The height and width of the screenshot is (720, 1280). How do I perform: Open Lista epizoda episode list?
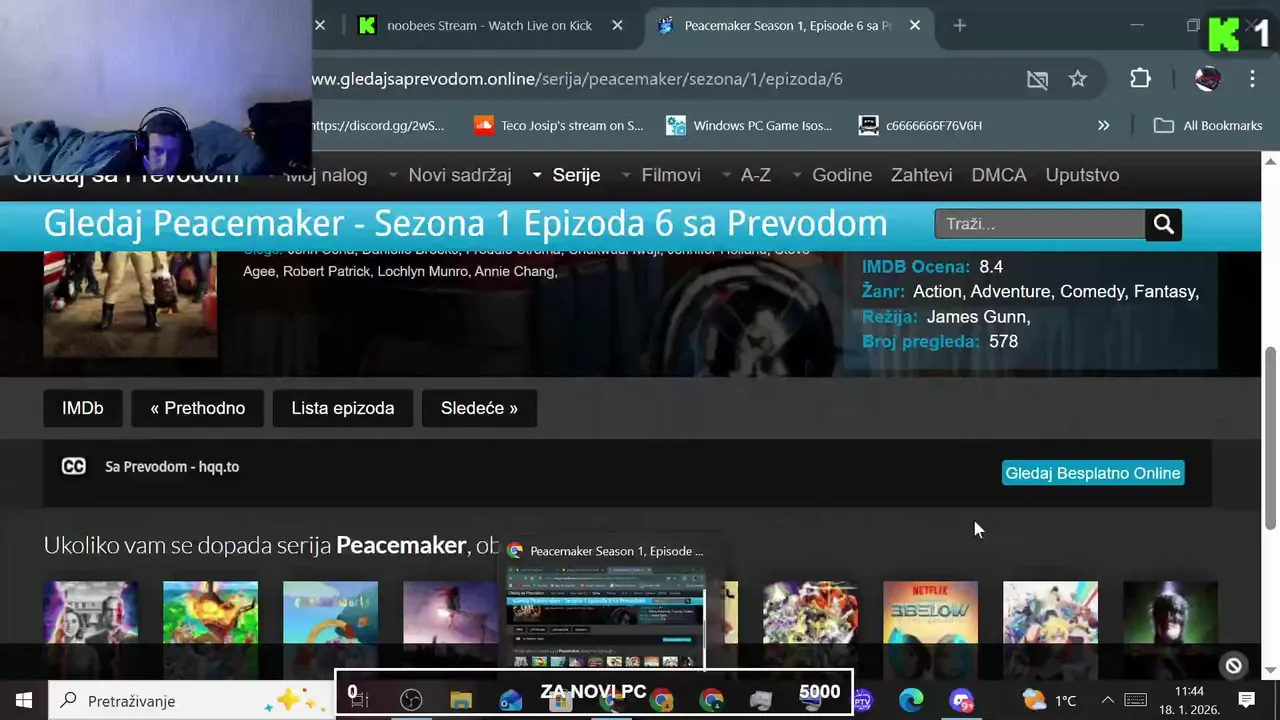pos(342,408)
